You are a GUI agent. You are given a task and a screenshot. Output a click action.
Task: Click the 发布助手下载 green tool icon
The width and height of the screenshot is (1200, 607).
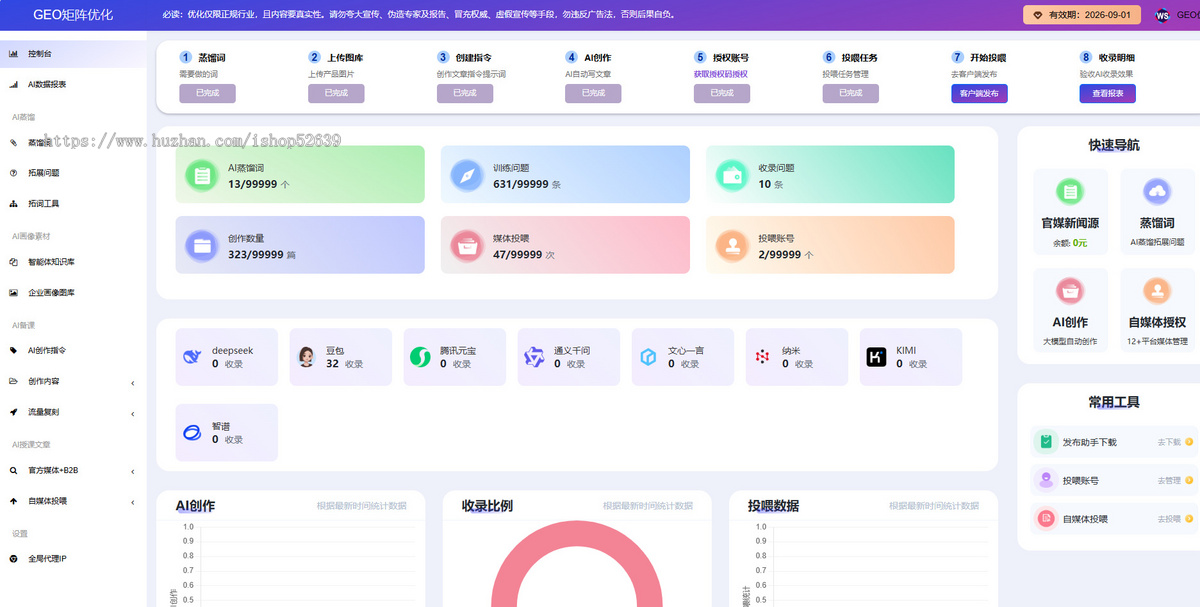pyautogui.click(x=1046, y=441)
